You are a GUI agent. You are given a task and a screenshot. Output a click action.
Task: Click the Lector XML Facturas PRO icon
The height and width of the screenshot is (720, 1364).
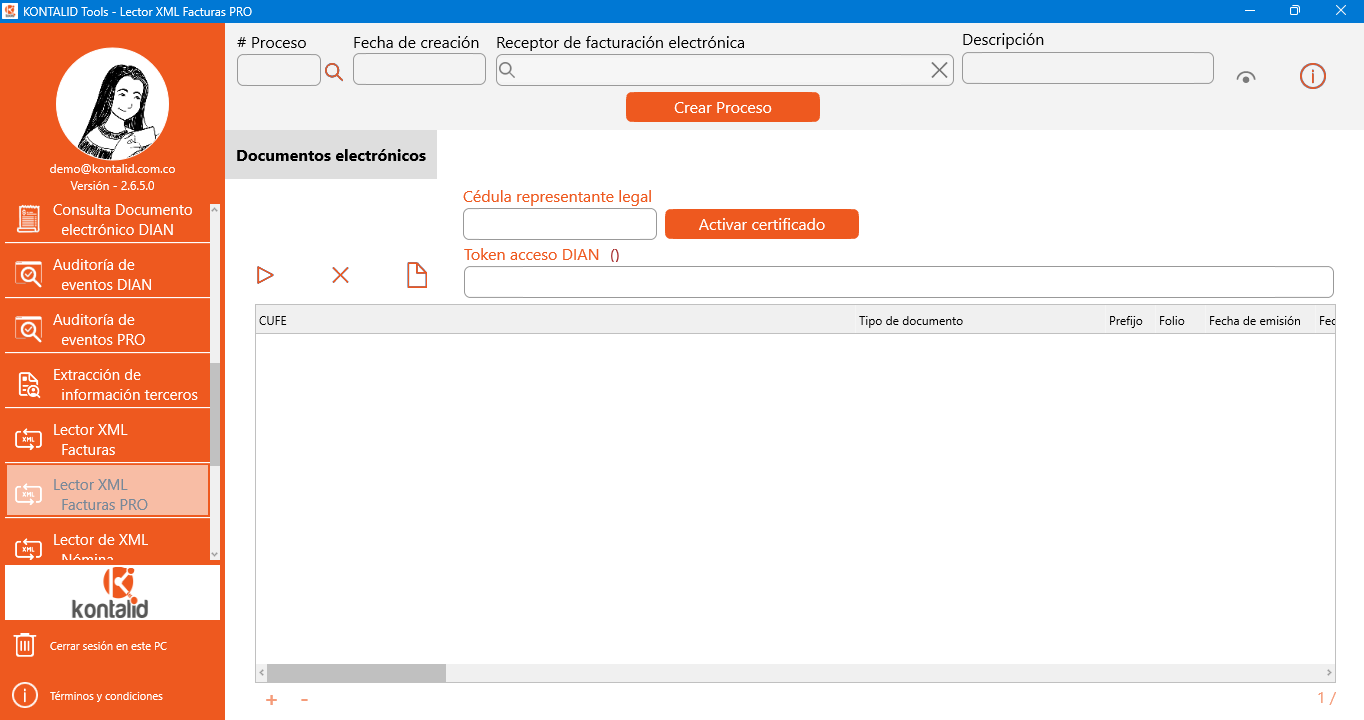coord(29,494)
